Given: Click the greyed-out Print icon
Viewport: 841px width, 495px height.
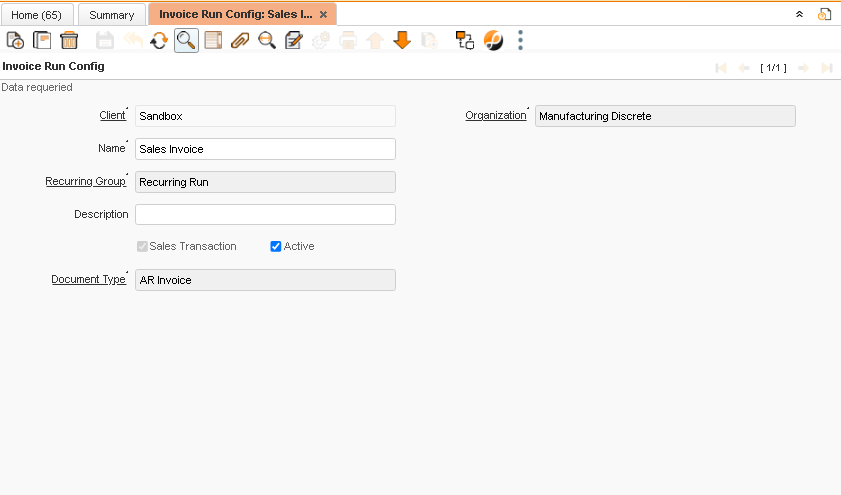Looking at the screenshot, I should pyautogui.click(x=348, y=40).
